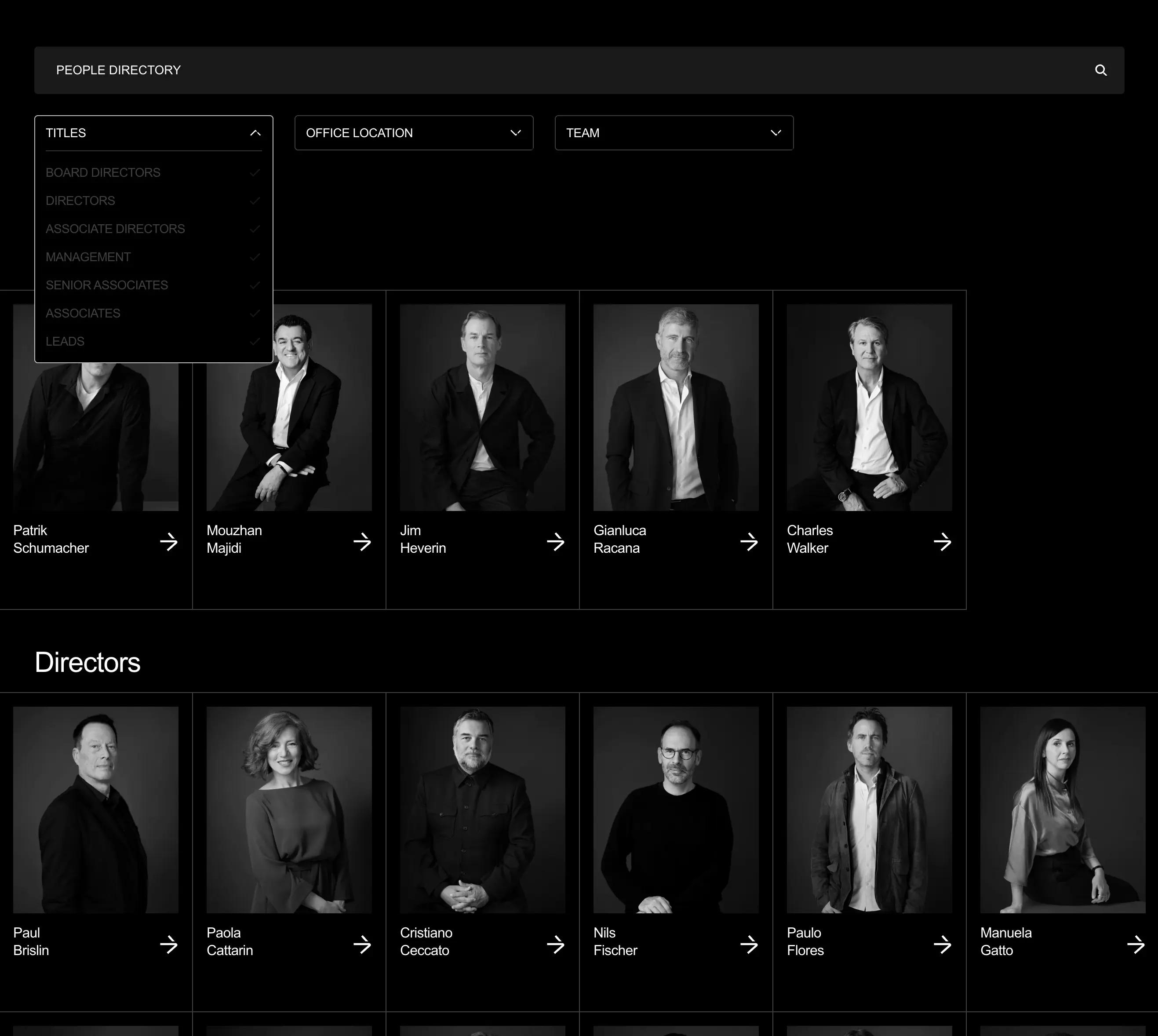Toggle the Leads filter checkmark
1158x1036 pixels.
point(255,342)
